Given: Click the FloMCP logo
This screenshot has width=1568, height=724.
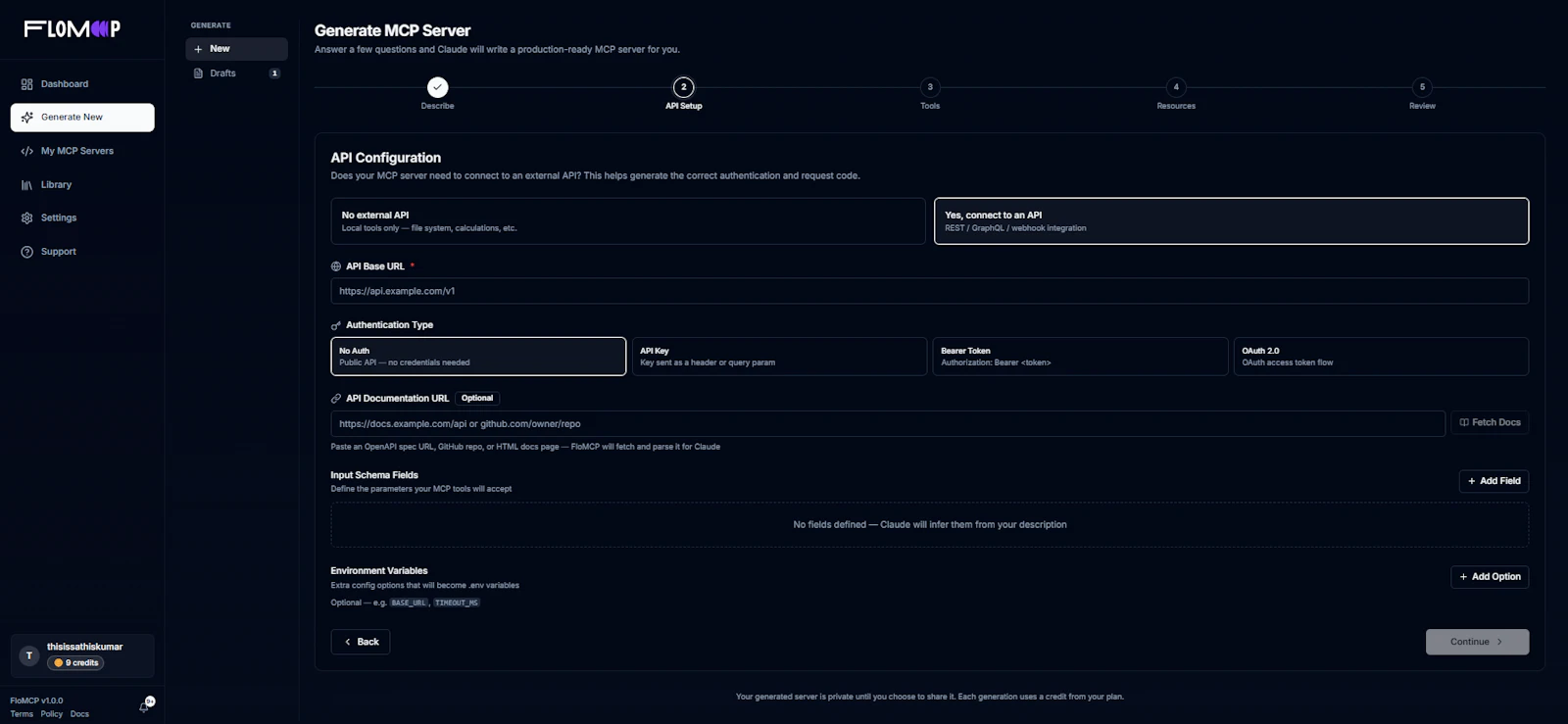Looking at the screenshot, I should (x=73, y=28).
